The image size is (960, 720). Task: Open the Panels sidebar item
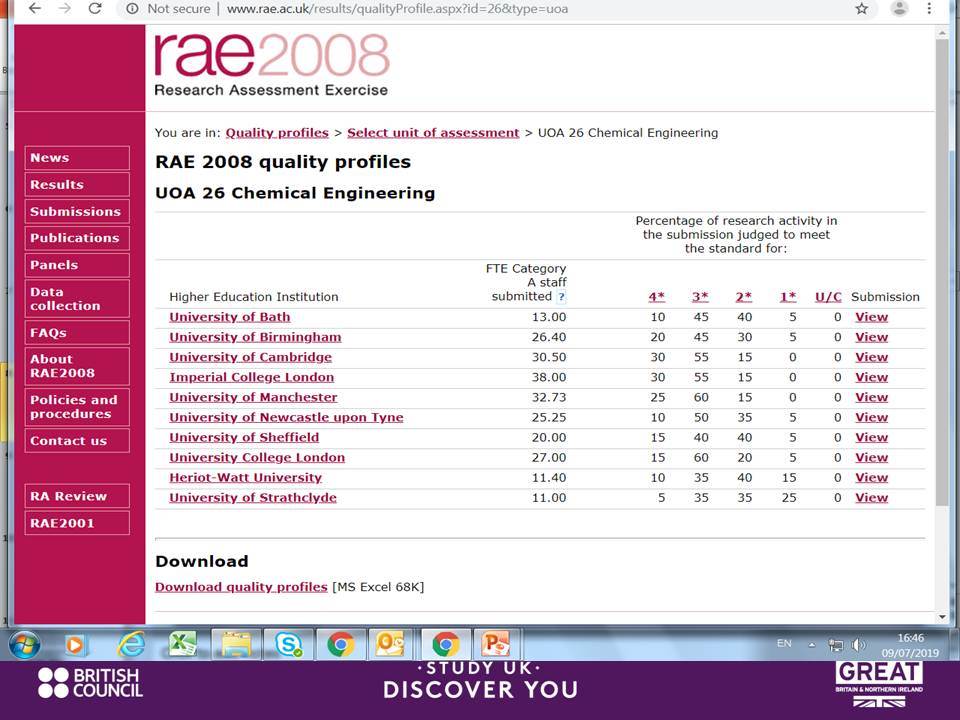tap(77, 265)
